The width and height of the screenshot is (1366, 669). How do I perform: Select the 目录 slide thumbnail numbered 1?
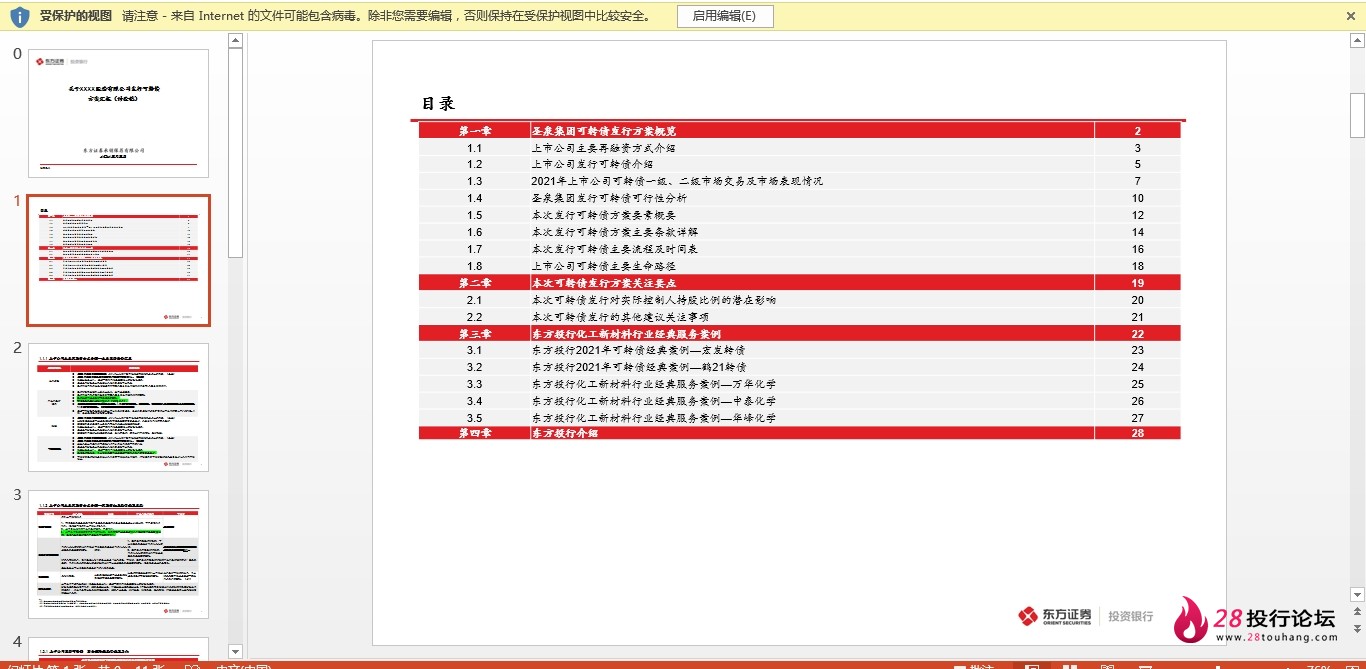point(118,260)
